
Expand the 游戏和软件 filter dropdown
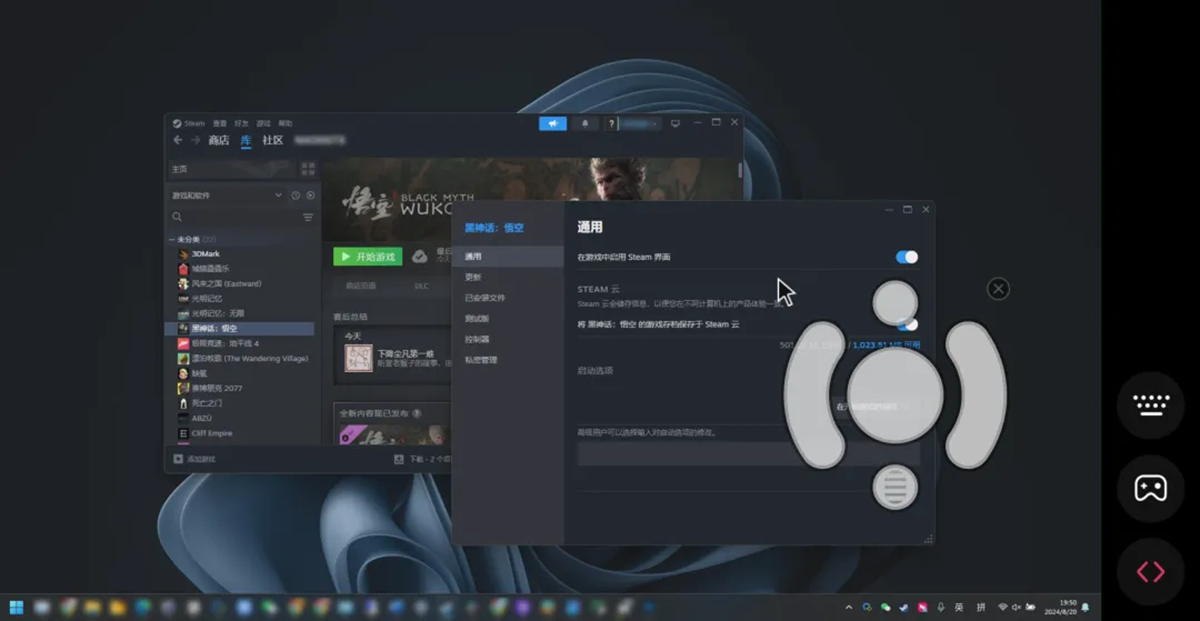(227, 195)
